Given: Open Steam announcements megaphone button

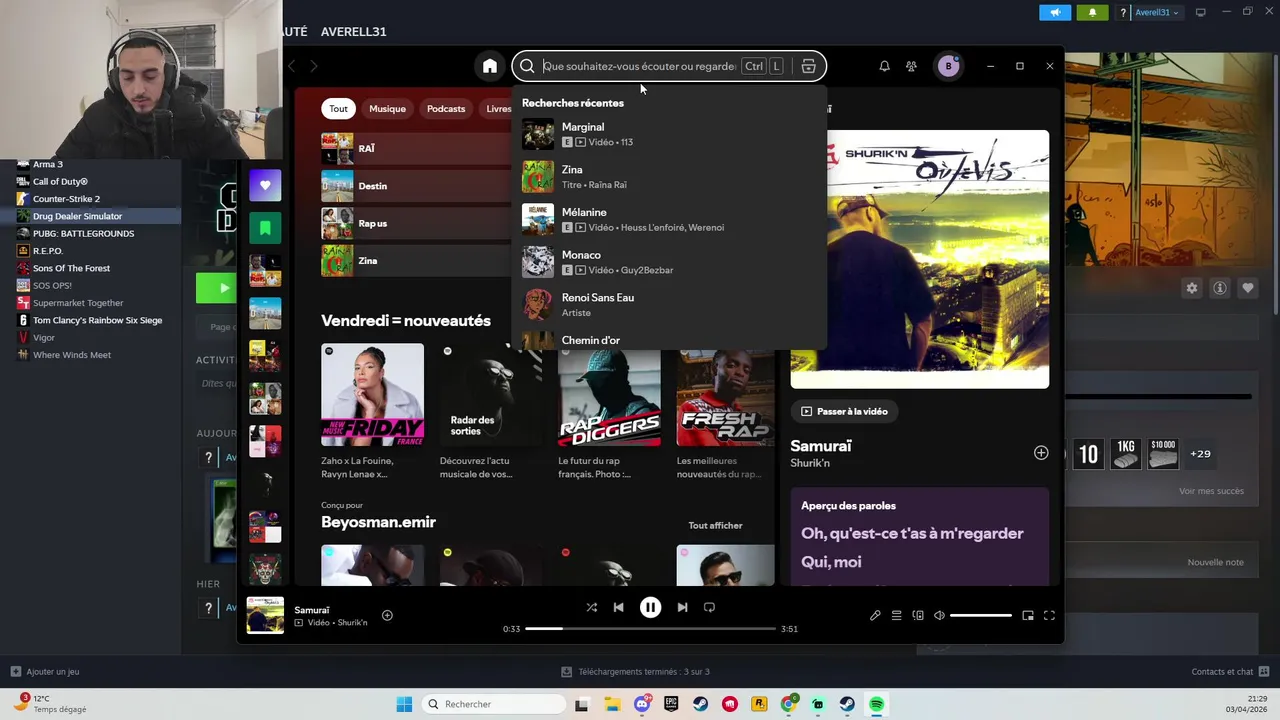Looking at the screenshot, I should pyautogui.click(x=1055, y=13).
